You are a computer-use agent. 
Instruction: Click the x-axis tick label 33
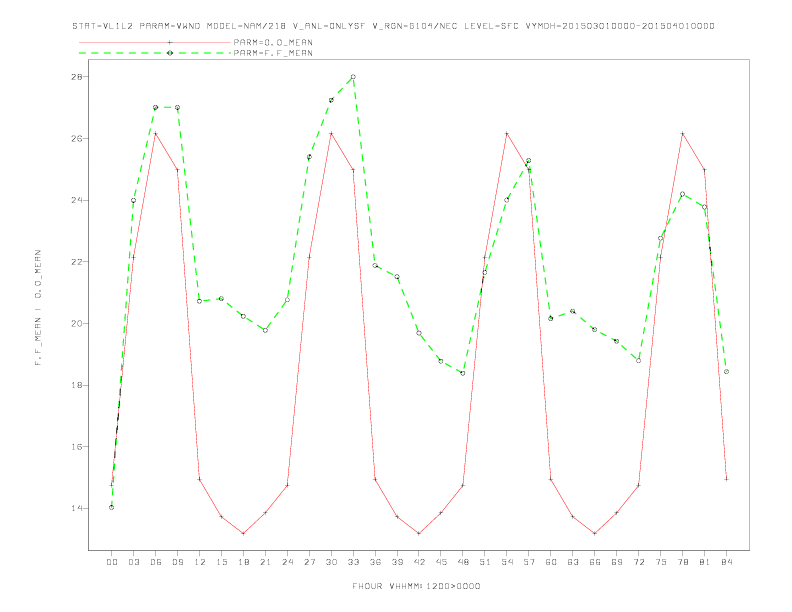pos(353,562)
